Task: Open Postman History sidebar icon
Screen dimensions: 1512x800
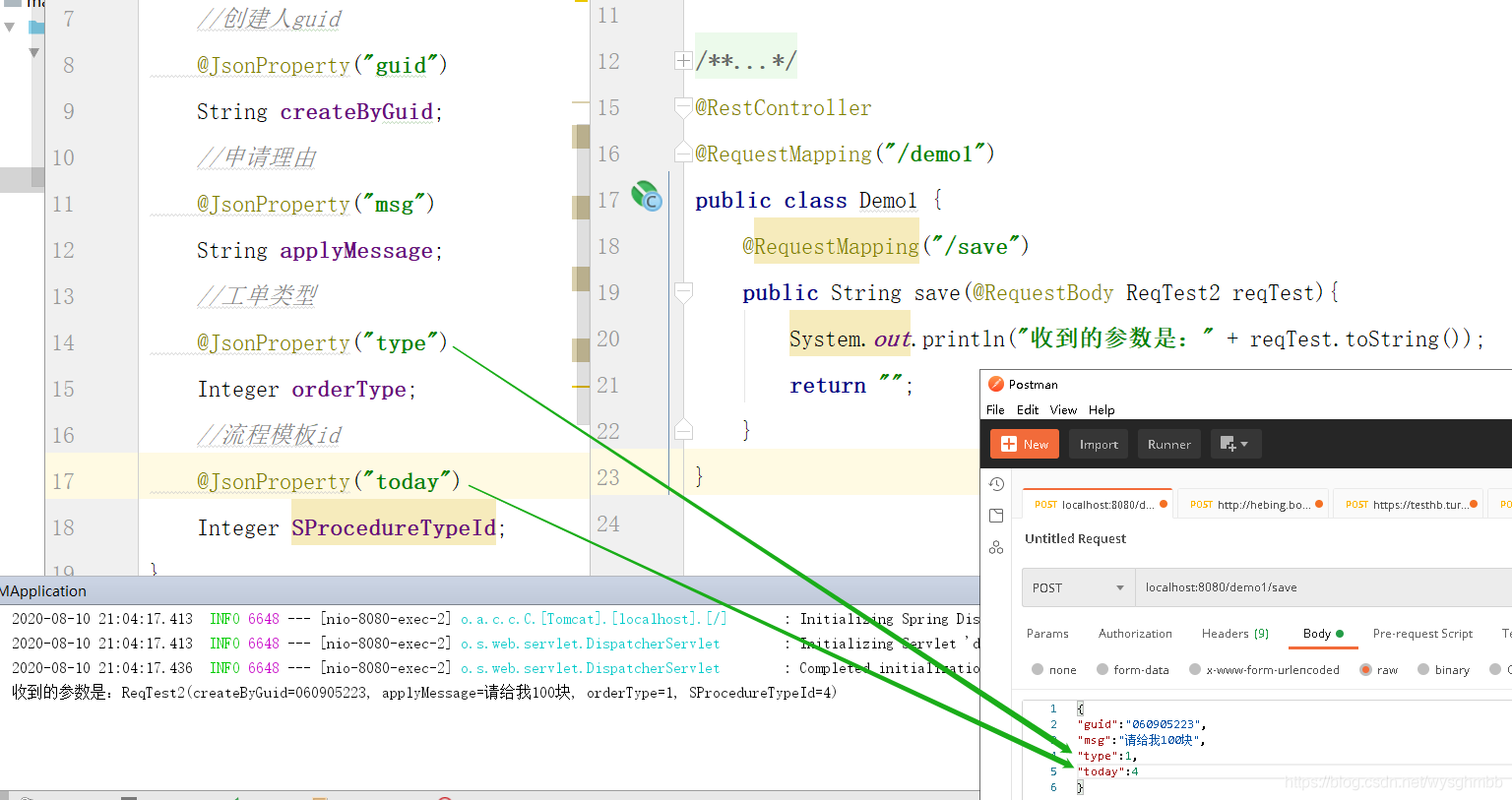Action: pos(996,484)
